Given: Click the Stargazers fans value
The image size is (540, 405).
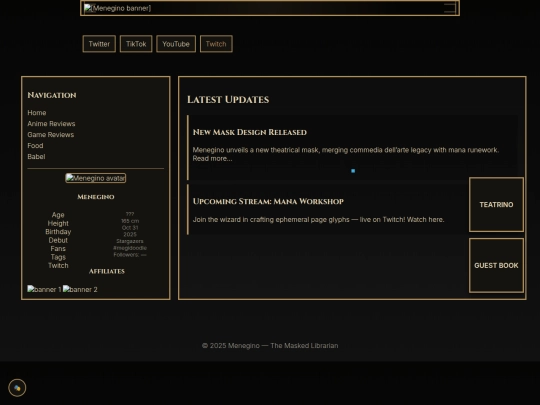Looking at the screenshot, I should [130, 241].
